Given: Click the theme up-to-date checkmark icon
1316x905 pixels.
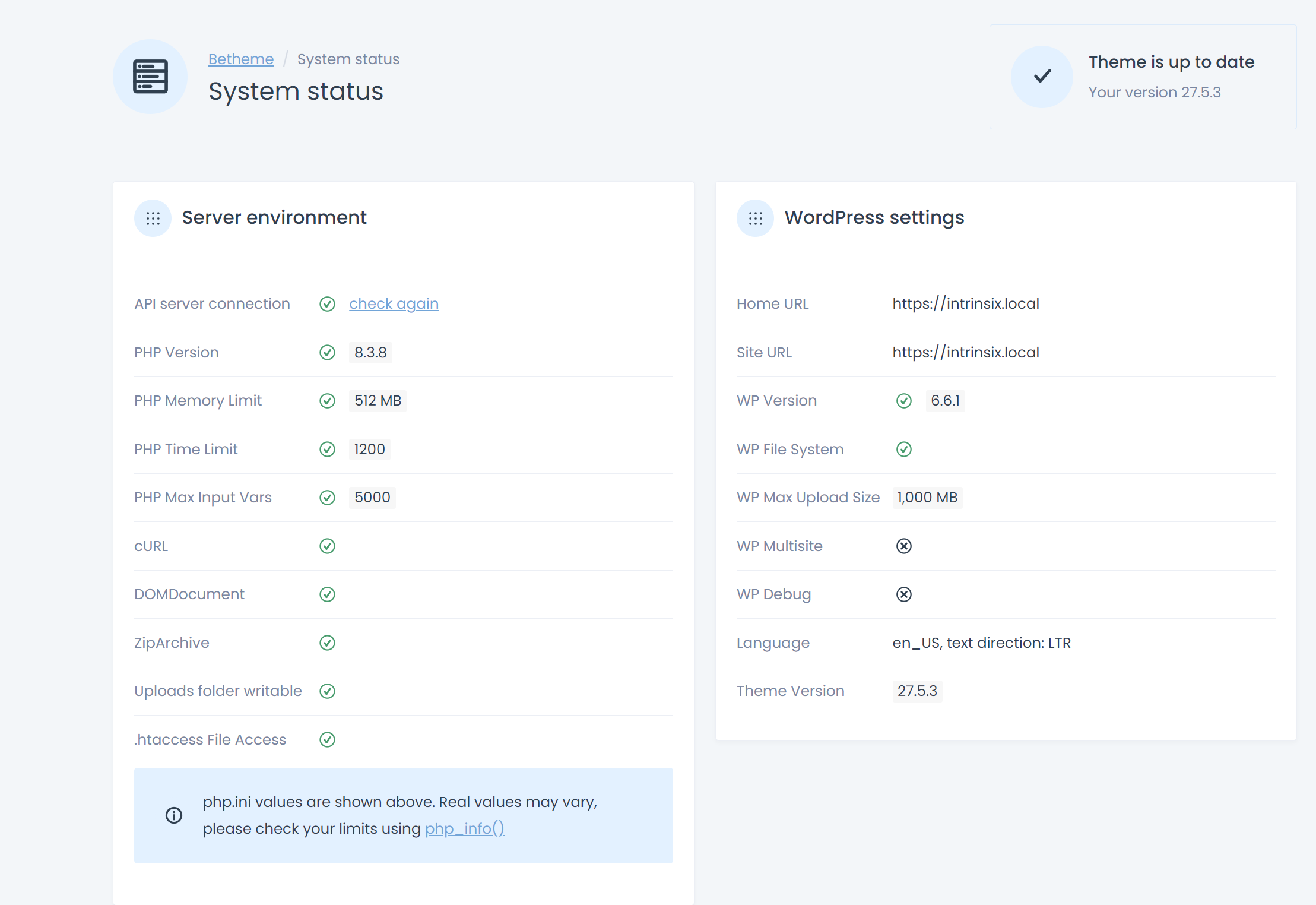Looking at the screenshot, I should pos(1042,76).
